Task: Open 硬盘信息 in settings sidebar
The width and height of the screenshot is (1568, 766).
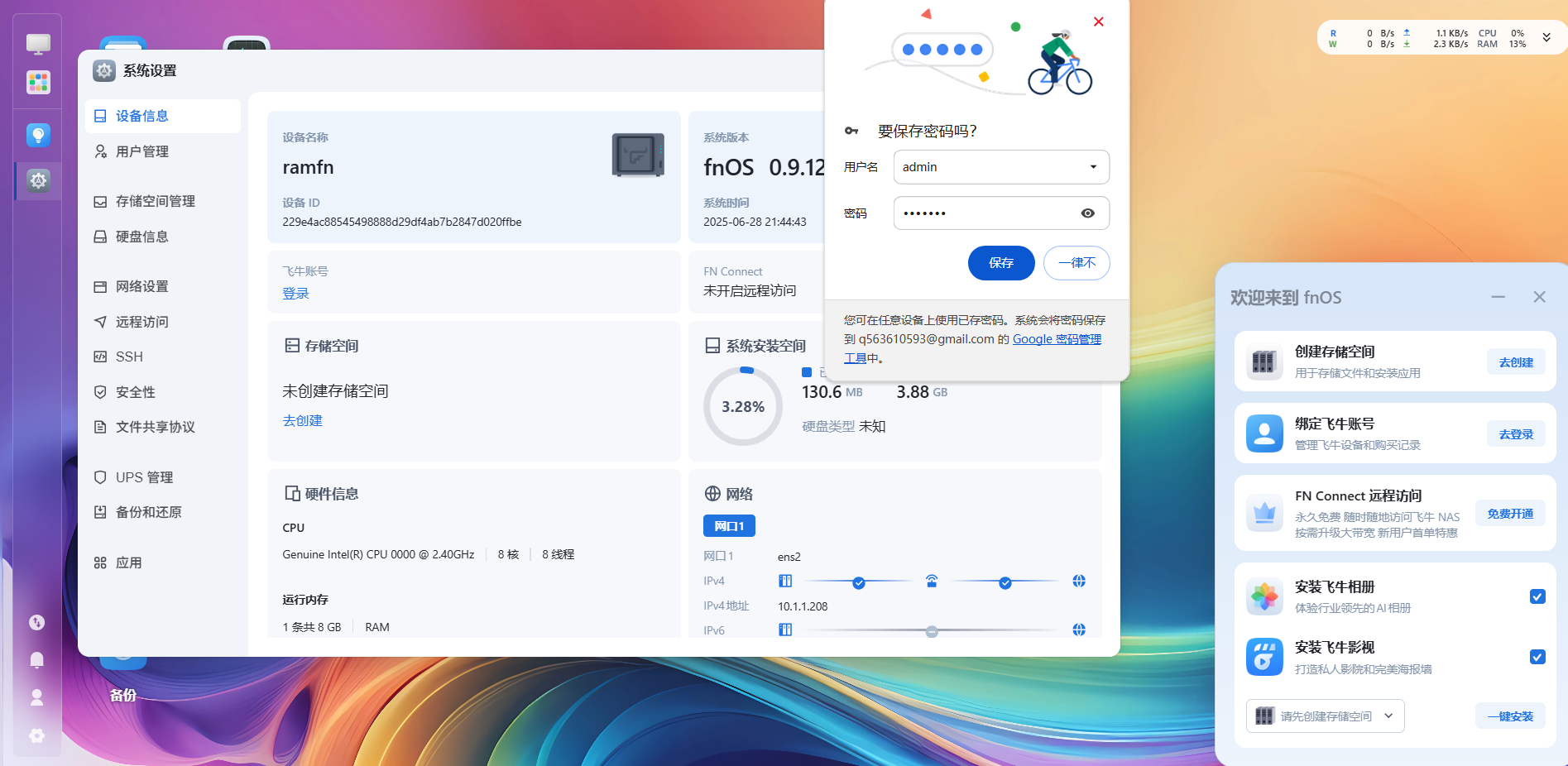Action: click(163, 237)
